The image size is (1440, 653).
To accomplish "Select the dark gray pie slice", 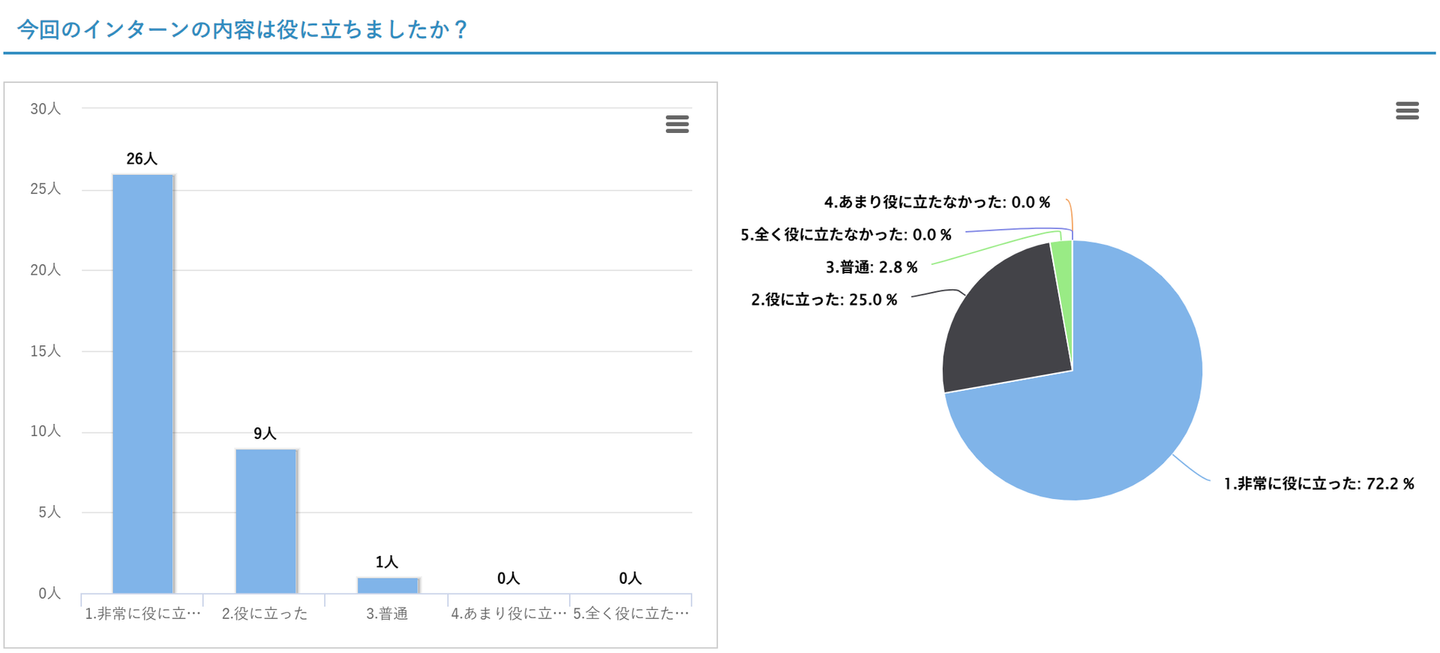I will pos(1005,320).
